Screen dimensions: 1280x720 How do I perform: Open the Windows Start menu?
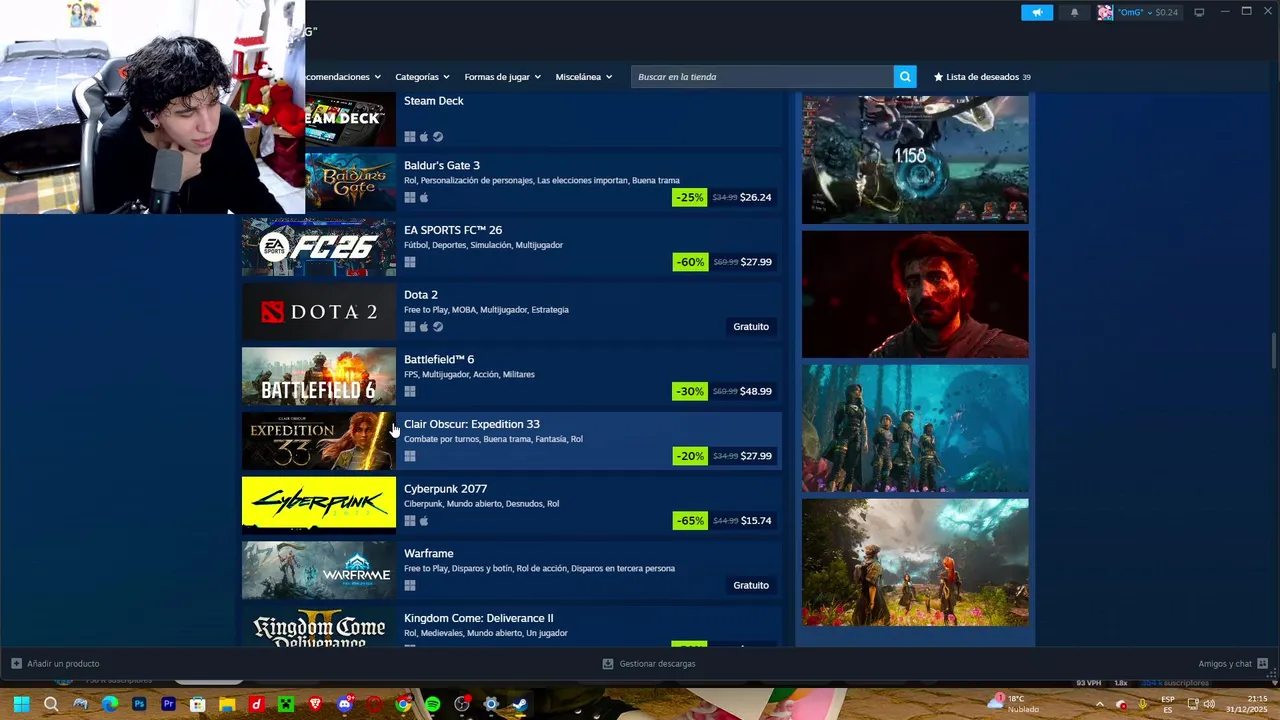21,704
